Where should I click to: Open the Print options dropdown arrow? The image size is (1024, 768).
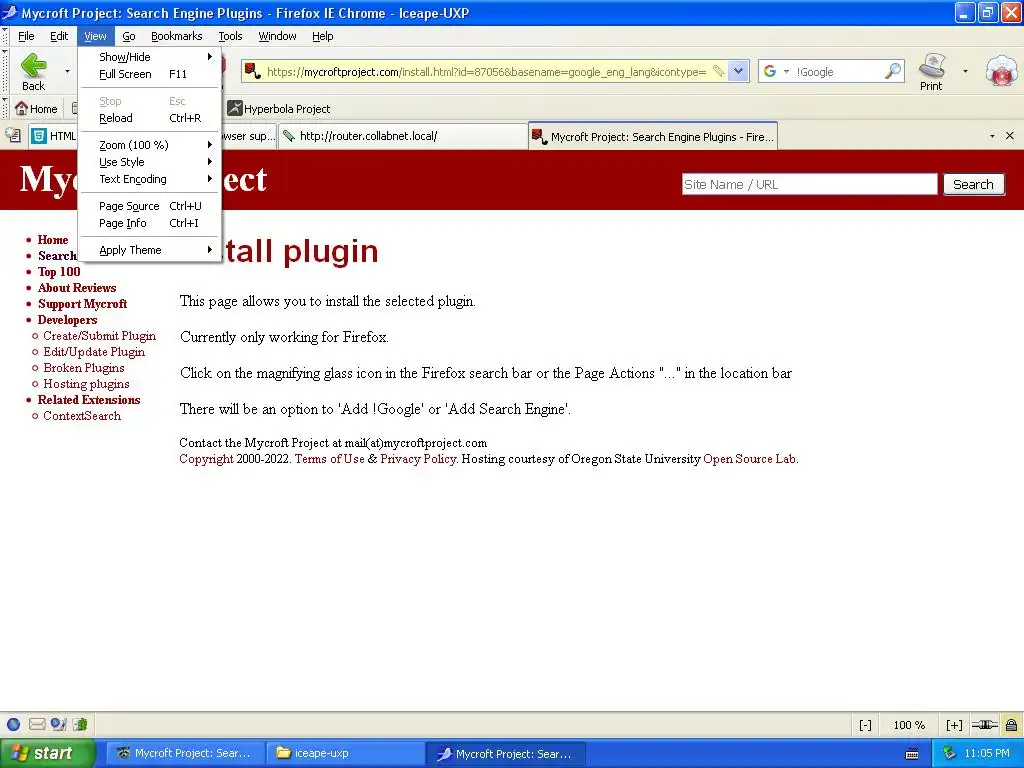[965, 71]
